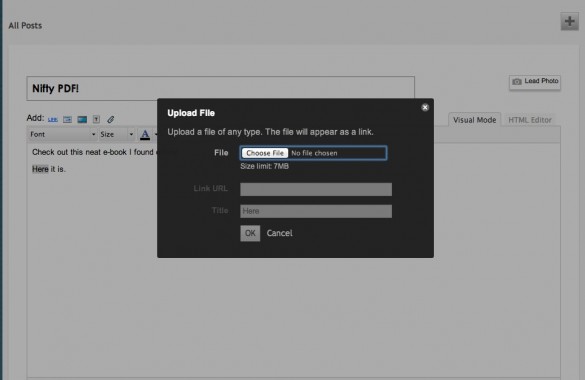Click the Add video icon in Add row
The height and width of the screenshot is (380, 585).
click(x=82, y=120)
